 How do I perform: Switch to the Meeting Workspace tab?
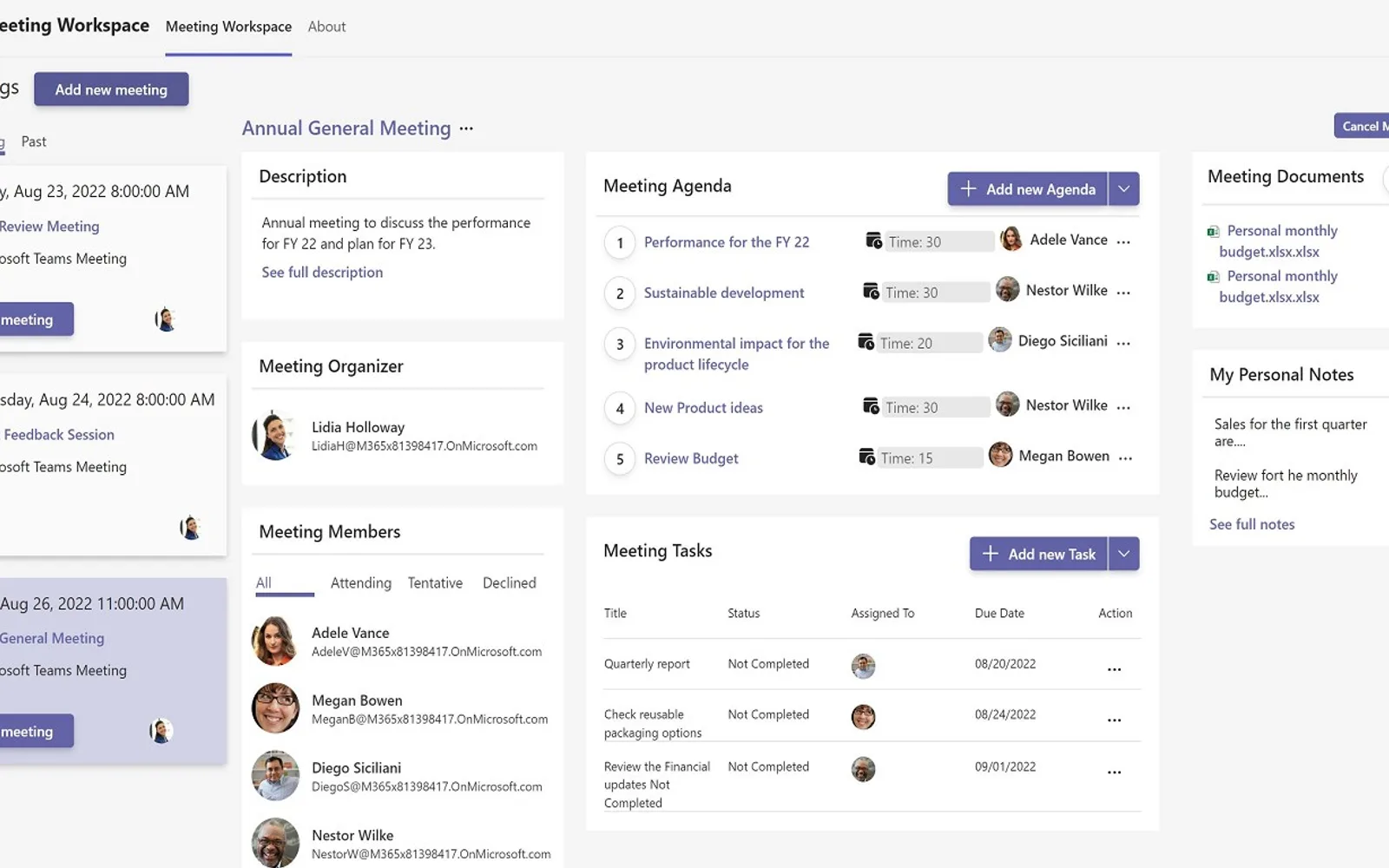click(228, 27)
